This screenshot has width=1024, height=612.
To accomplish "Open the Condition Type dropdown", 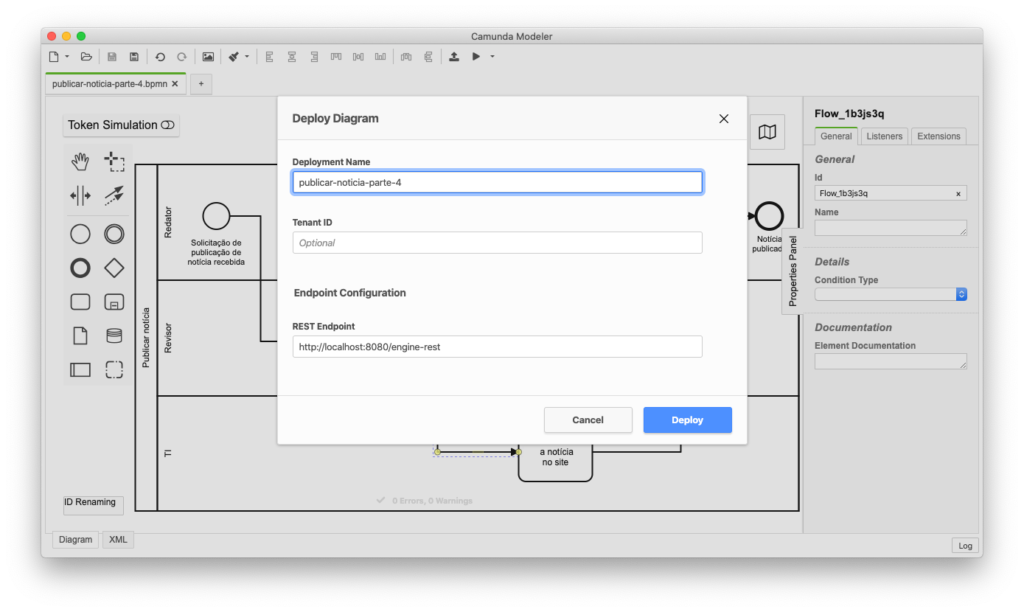I will pyautogui.click(x=891, y=295).
